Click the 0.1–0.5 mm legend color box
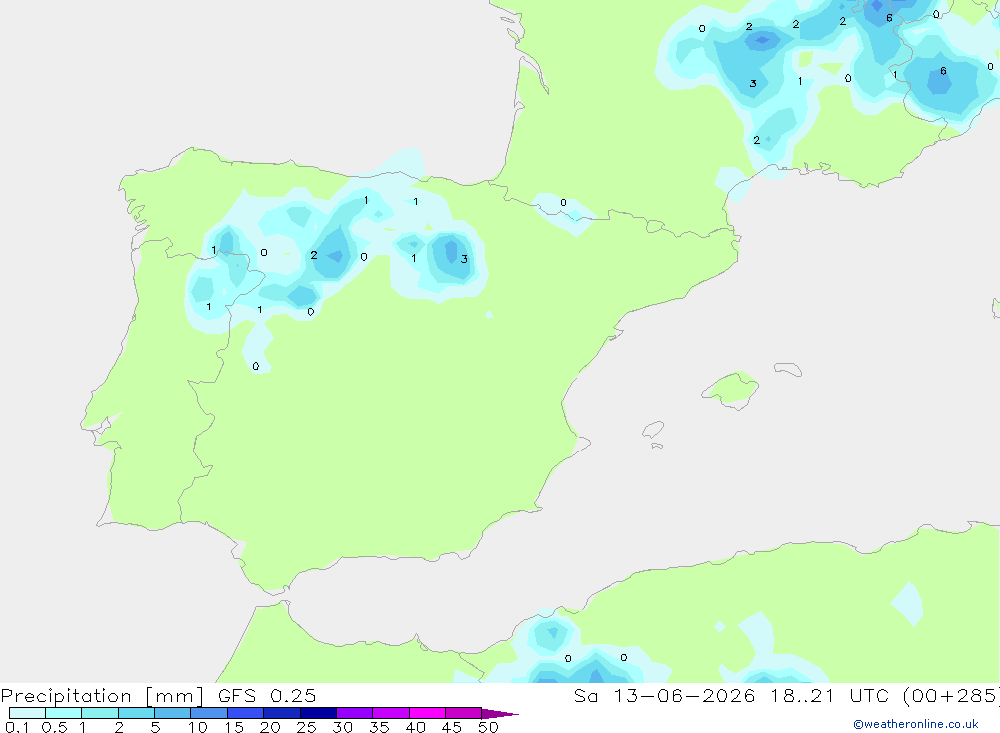The image size is (1000, 733). point(27,713)
